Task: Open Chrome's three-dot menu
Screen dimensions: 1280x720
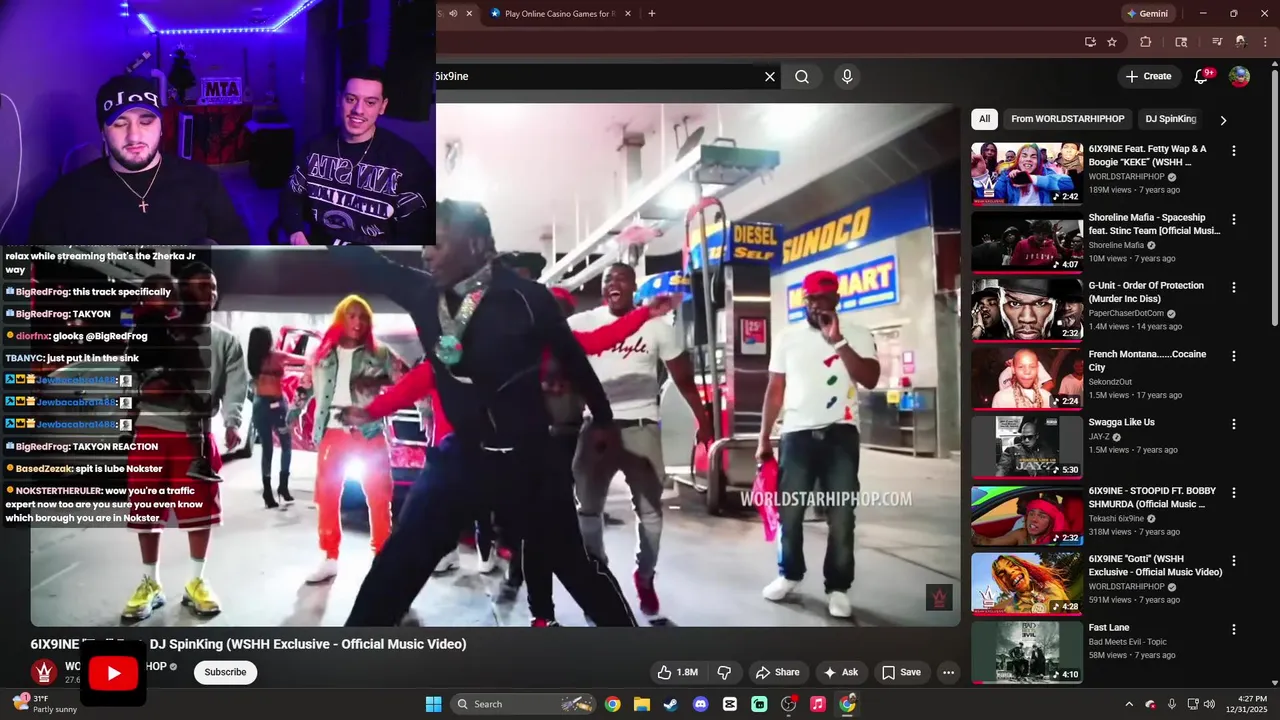Action: tap(1263, 42)
